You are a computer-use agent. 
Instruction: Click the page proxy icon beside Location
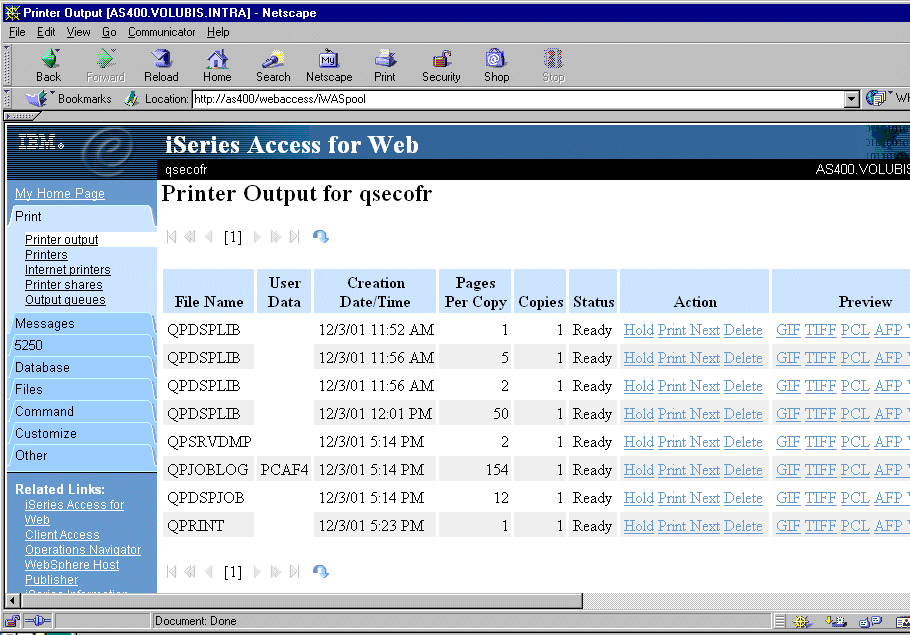[x=132, y=99]
